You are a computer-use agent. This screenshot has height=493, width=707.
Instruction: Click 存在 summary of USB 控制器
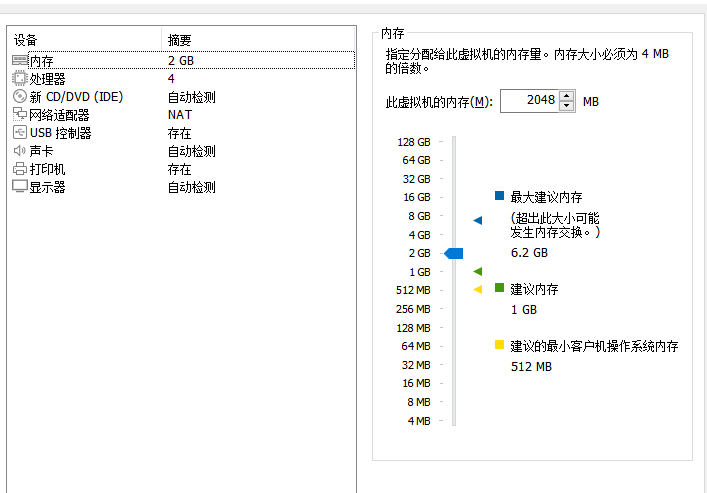point(179,133)
